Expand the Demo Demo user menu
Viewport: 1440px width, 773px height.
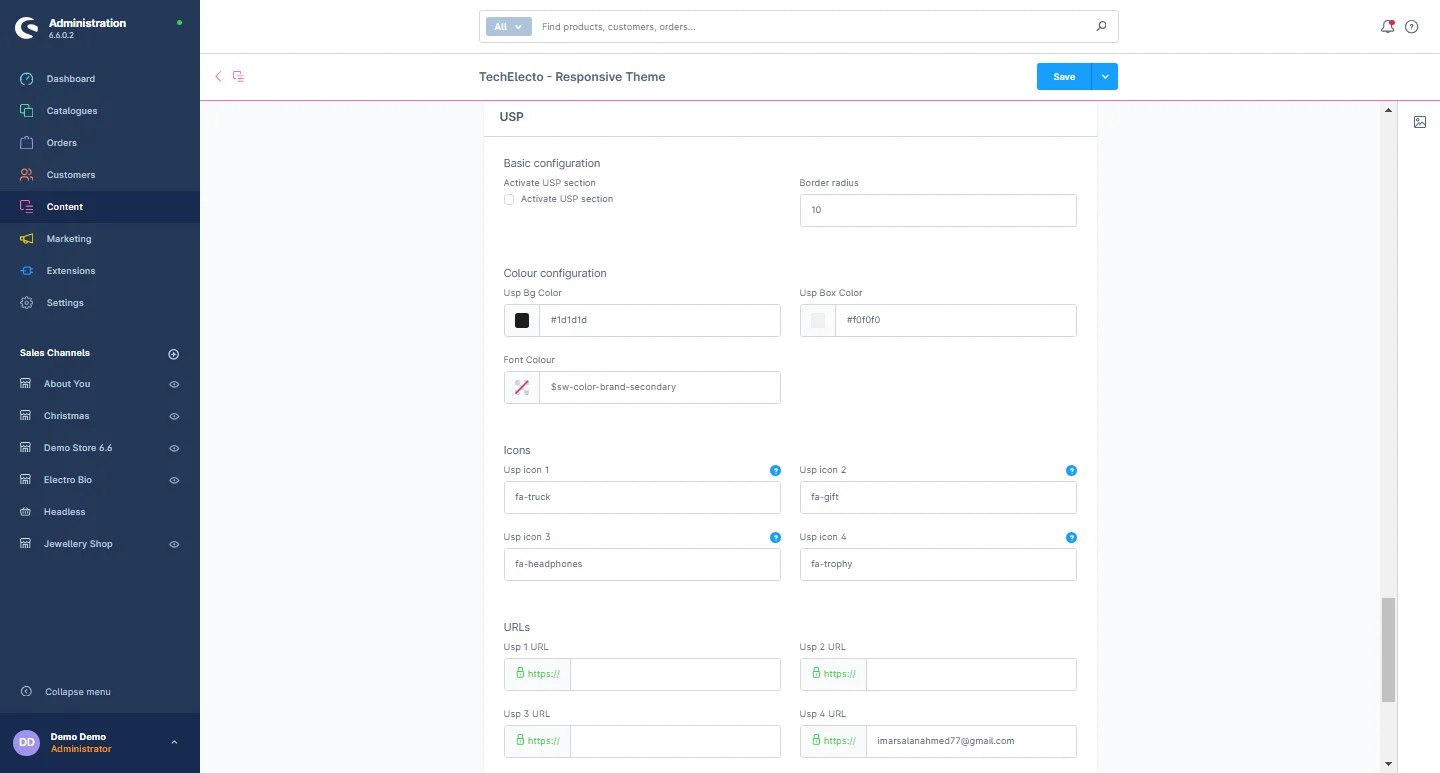point(174,742)
